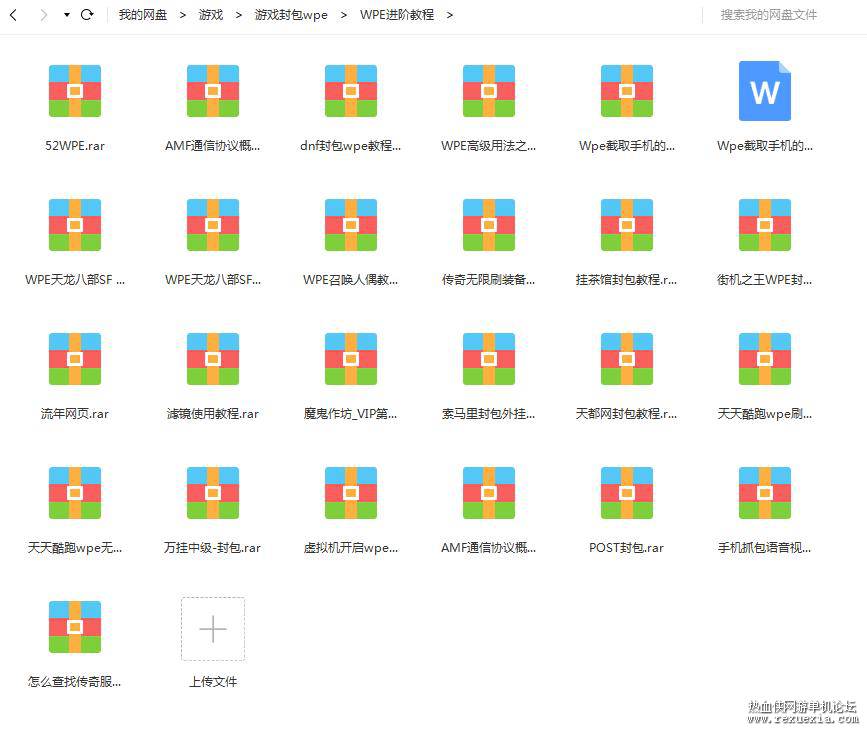Select 流年网页.rar archive icon
This screenshot has height=734, width=867.
point(75,358)
